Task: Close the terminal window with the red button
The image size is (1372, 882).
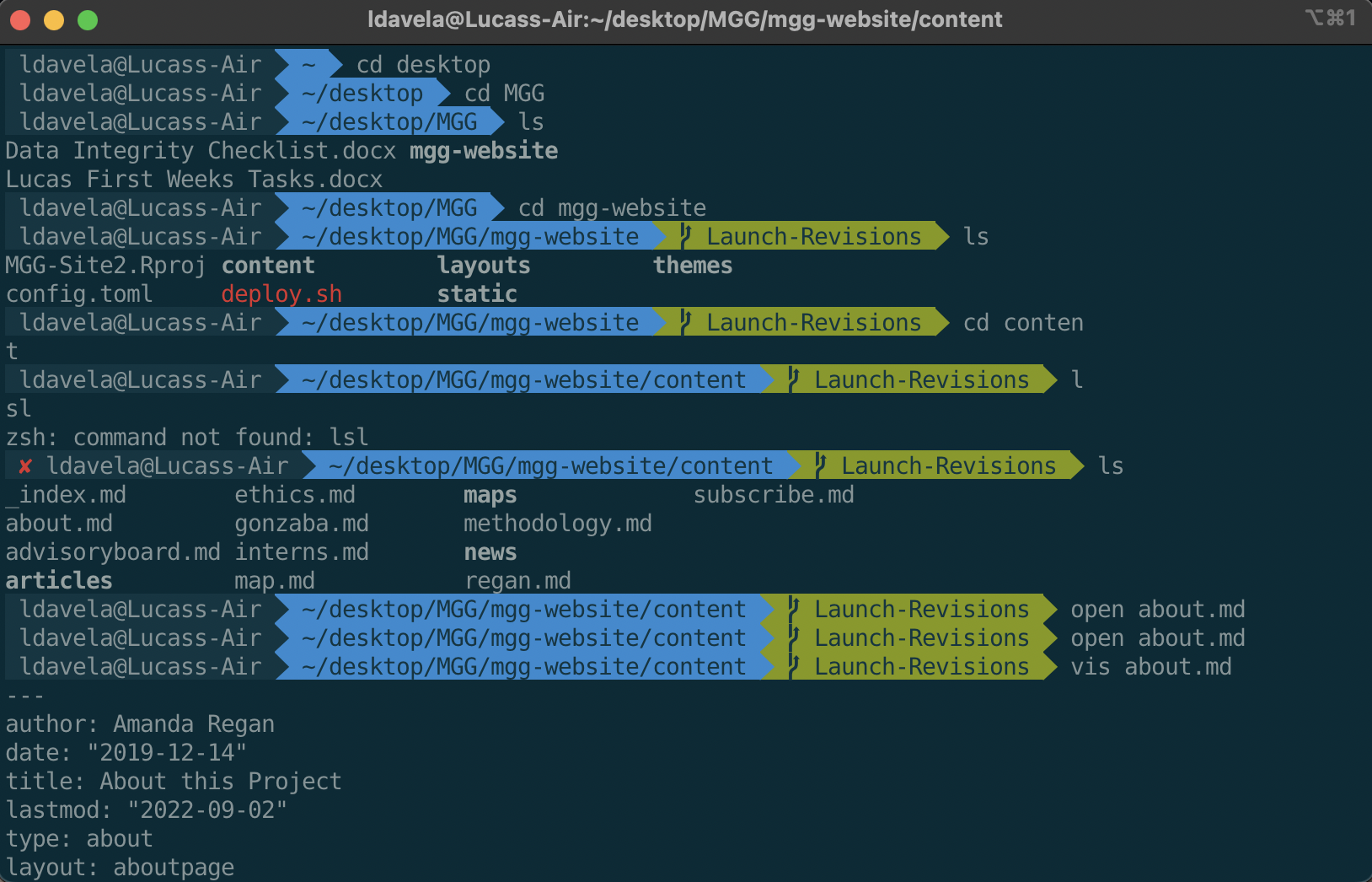Action: pos(20,20)
